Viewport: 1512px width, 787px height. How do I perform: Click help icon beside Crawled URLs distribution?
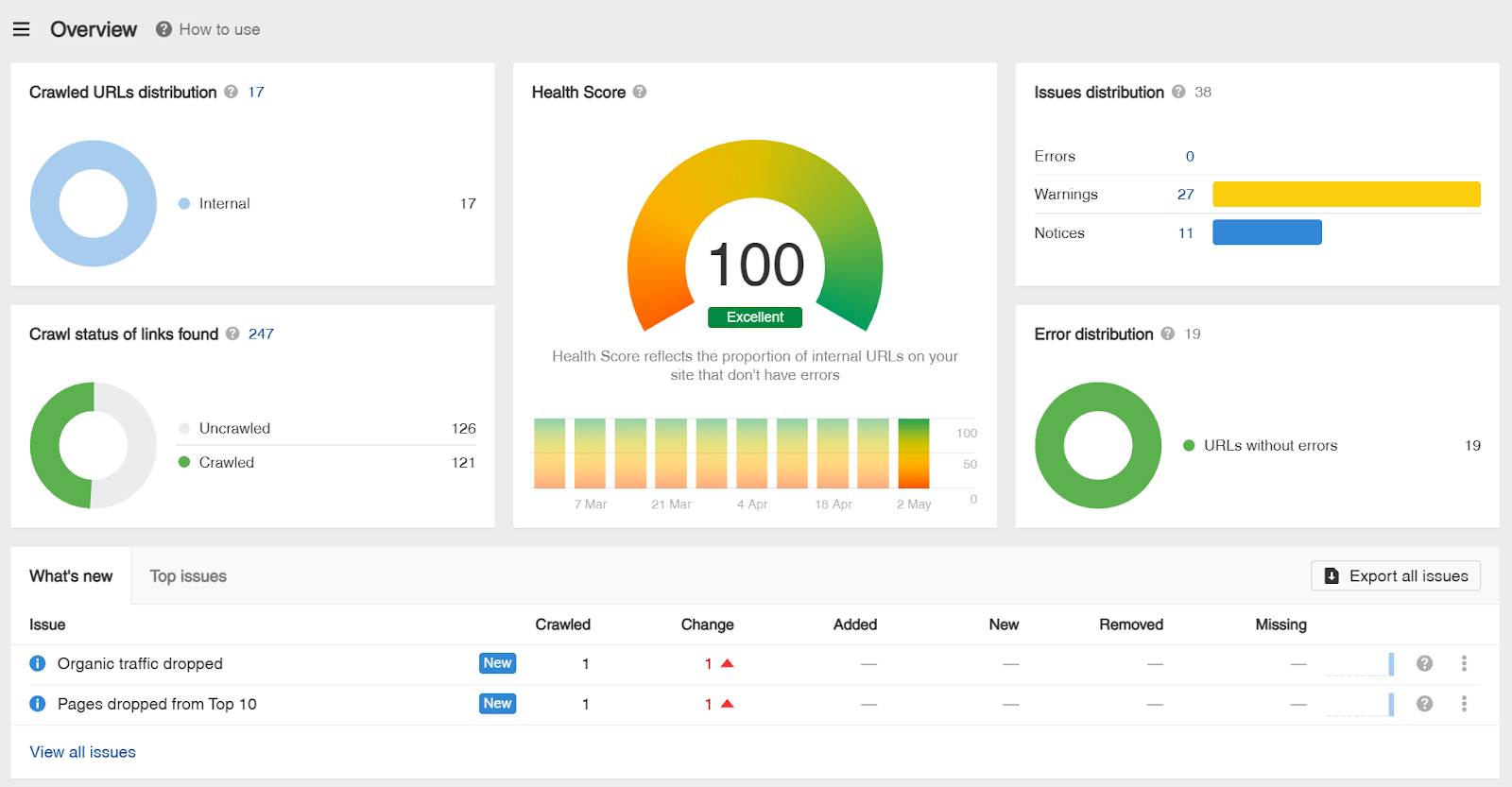click(x=231, y=92)
